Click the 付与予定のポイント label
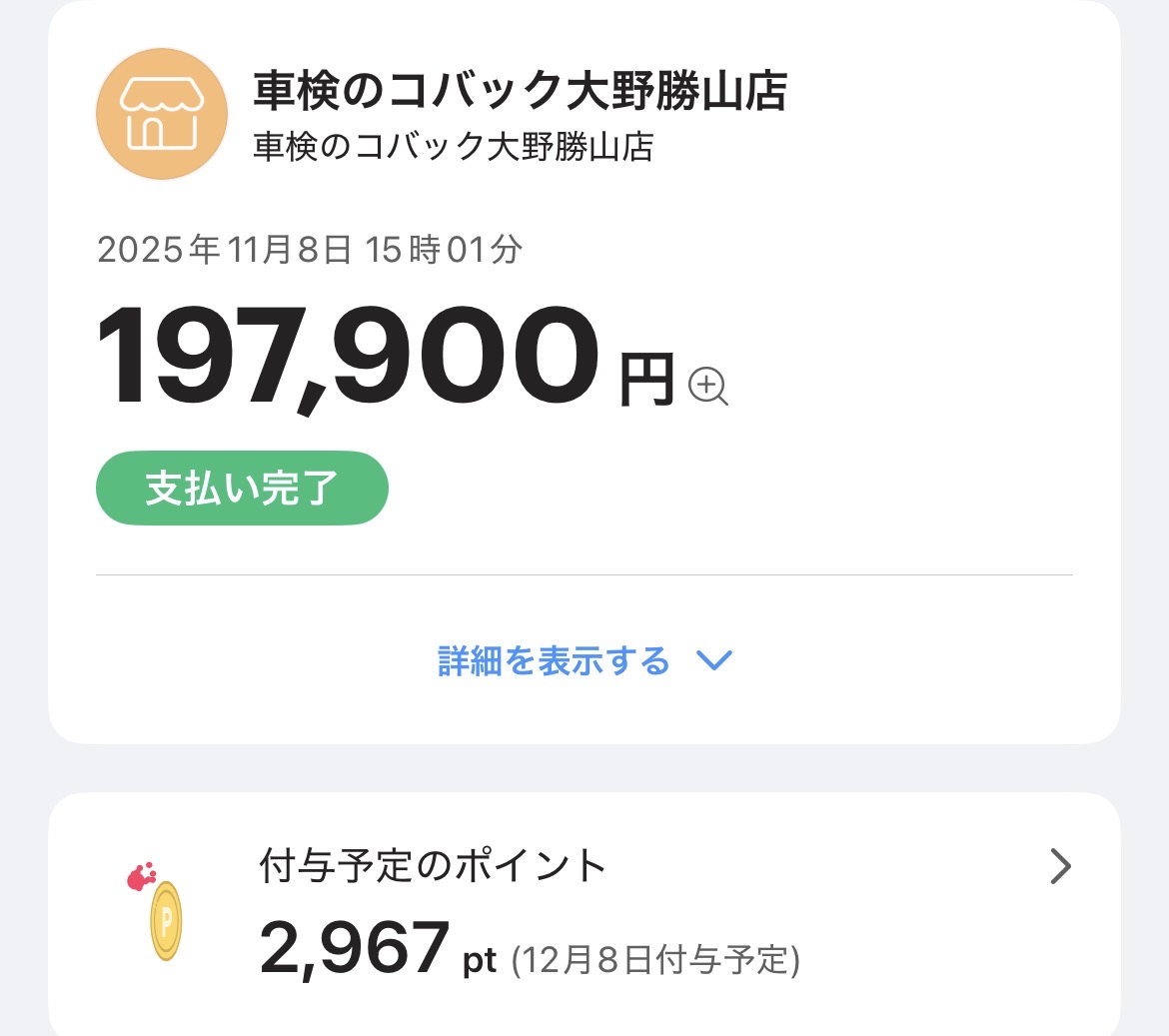Screen dimensions: 1169x1036 [x=433, y=865]
